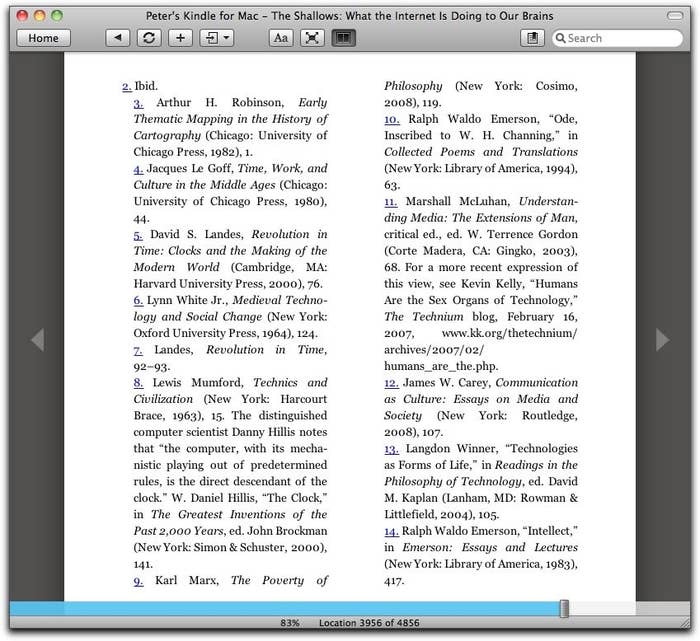The width and height of the screenshot is (700, 641).
Task: Follow footnote link 2.
Action: (x=127, y=86)
